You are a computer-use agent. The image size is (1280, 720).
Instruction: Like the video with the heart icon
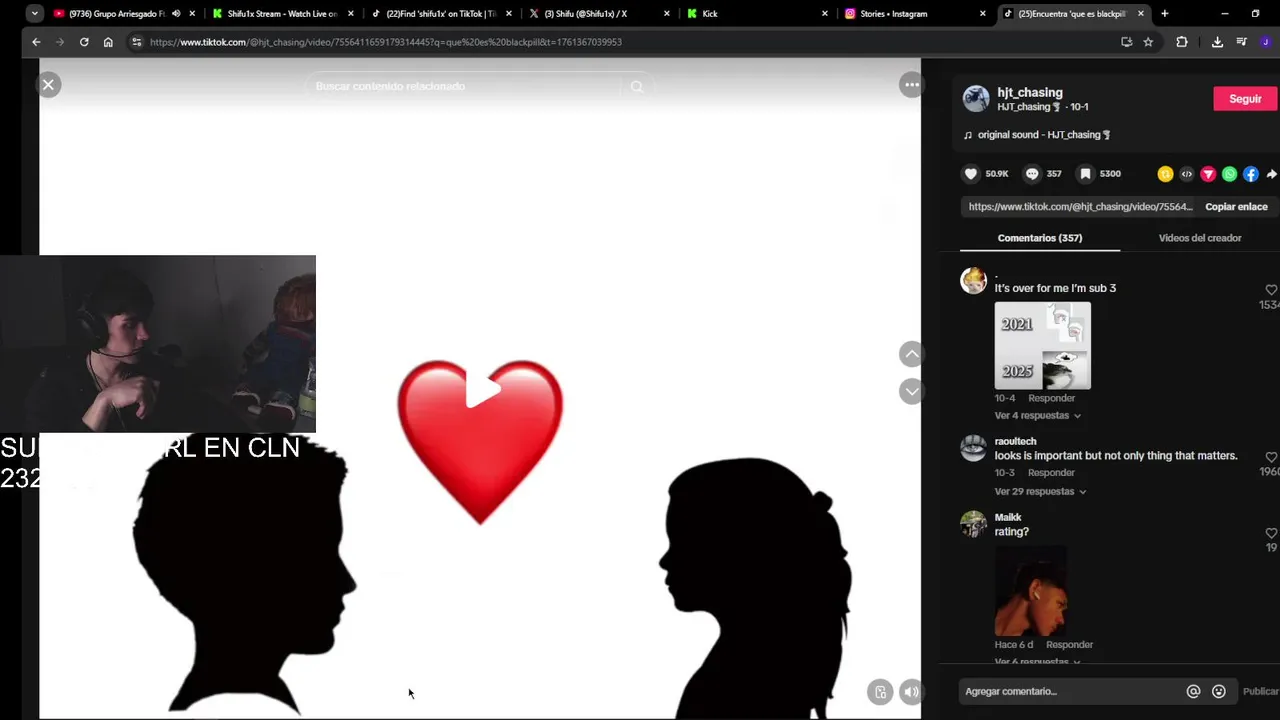coord(970,174)
